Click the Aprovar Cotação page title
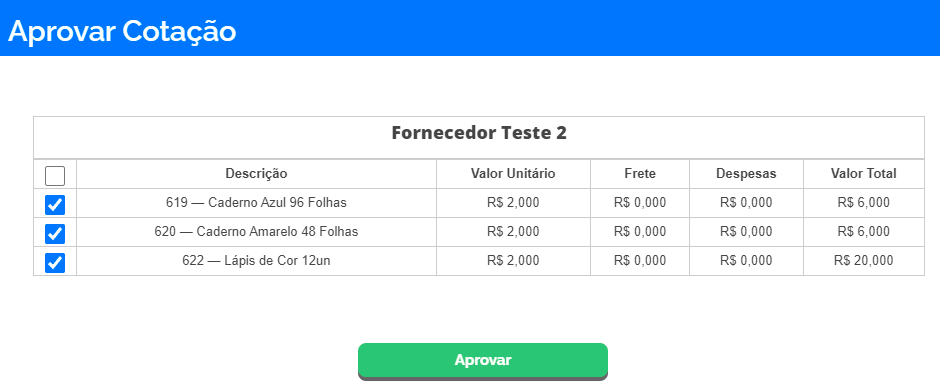 122,31
